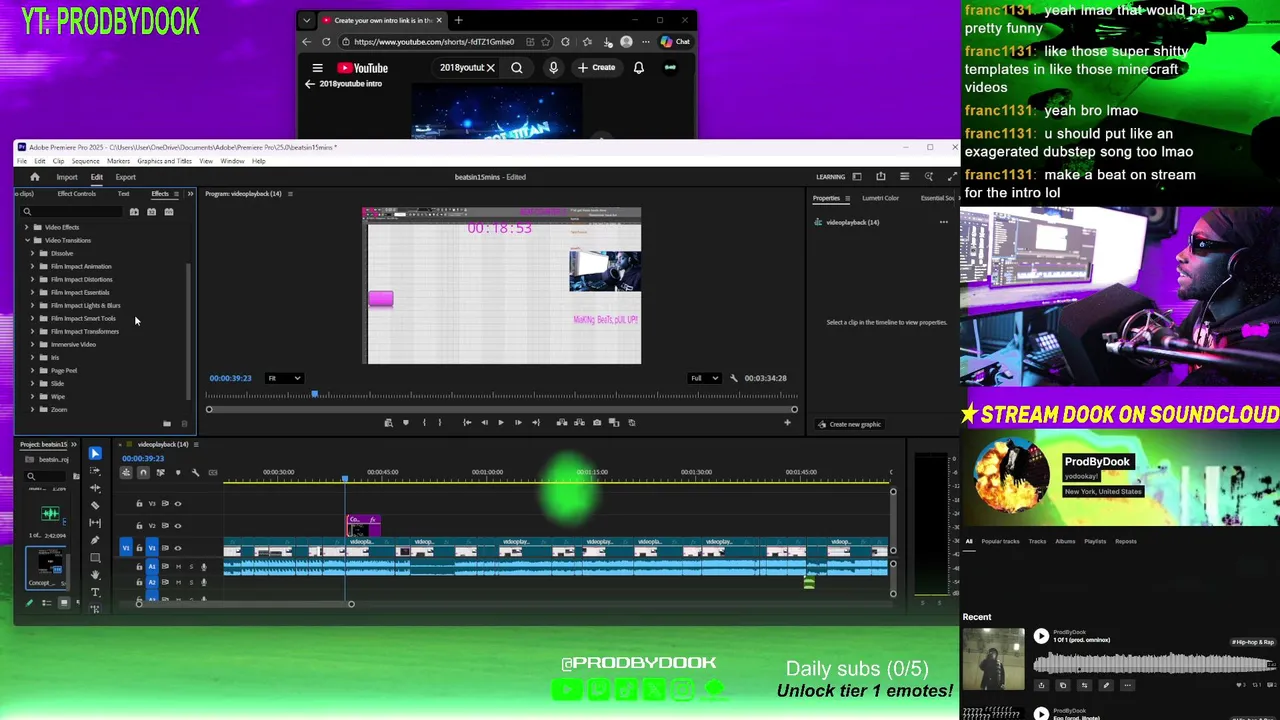Click Mark Out bracket button
Image resolution: width=1280 pixels, height=720 pixels.
439,422
